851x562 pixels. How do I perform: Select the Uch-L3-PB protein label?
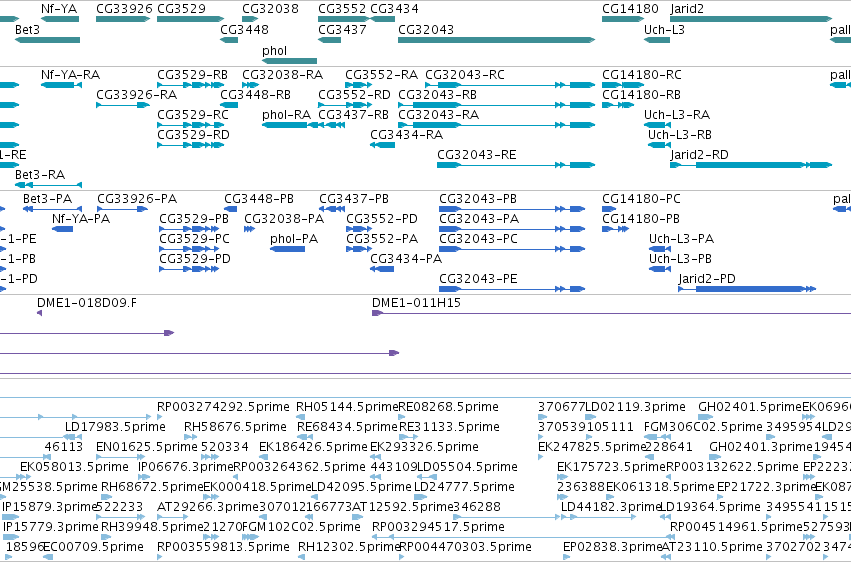[681, 259]
